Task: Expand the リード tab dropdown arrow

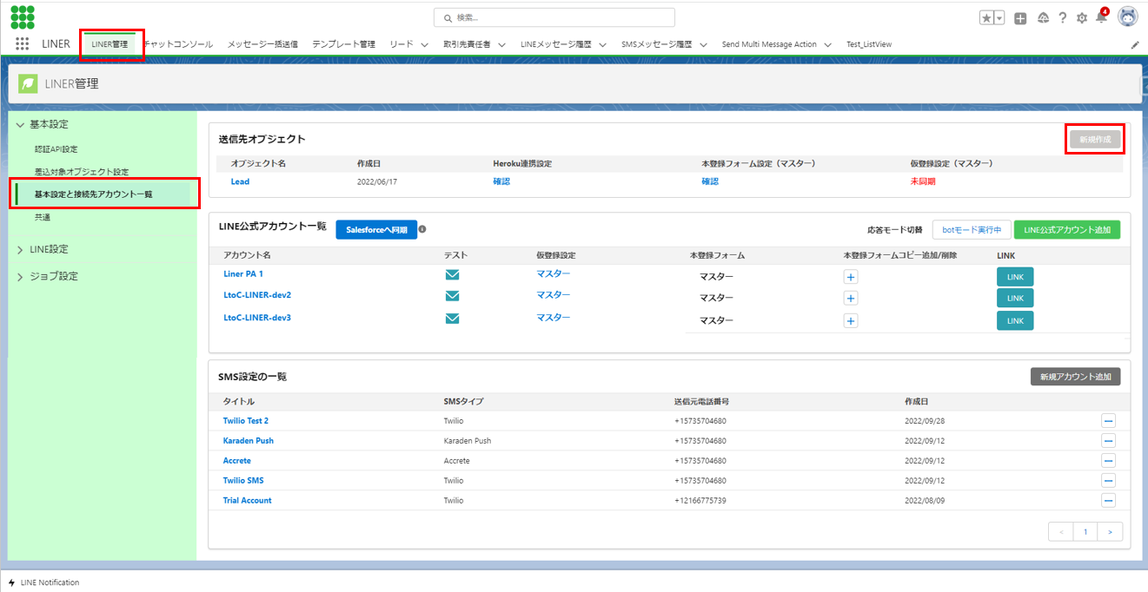Action: point(425,45)
